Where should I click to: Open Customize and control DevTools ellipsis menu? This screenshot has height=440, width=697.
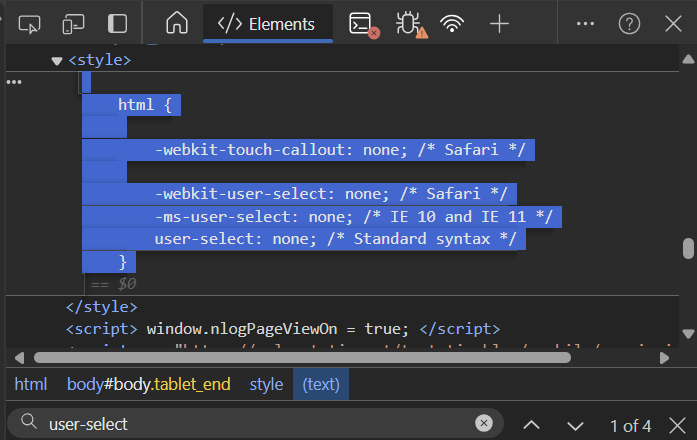(585, 24)
